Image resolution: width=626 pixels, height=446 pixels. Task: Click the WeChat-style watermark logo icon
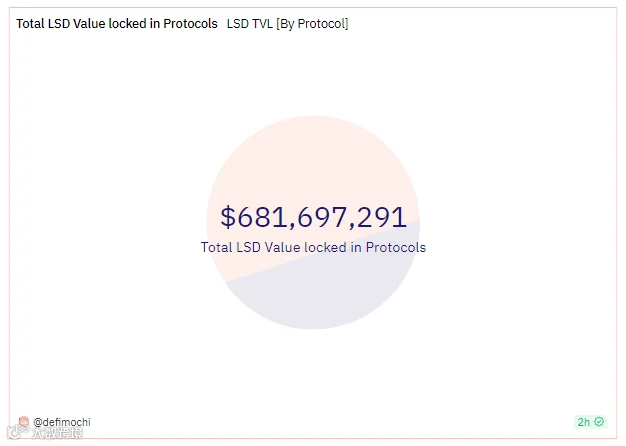(x=16, y=432)
